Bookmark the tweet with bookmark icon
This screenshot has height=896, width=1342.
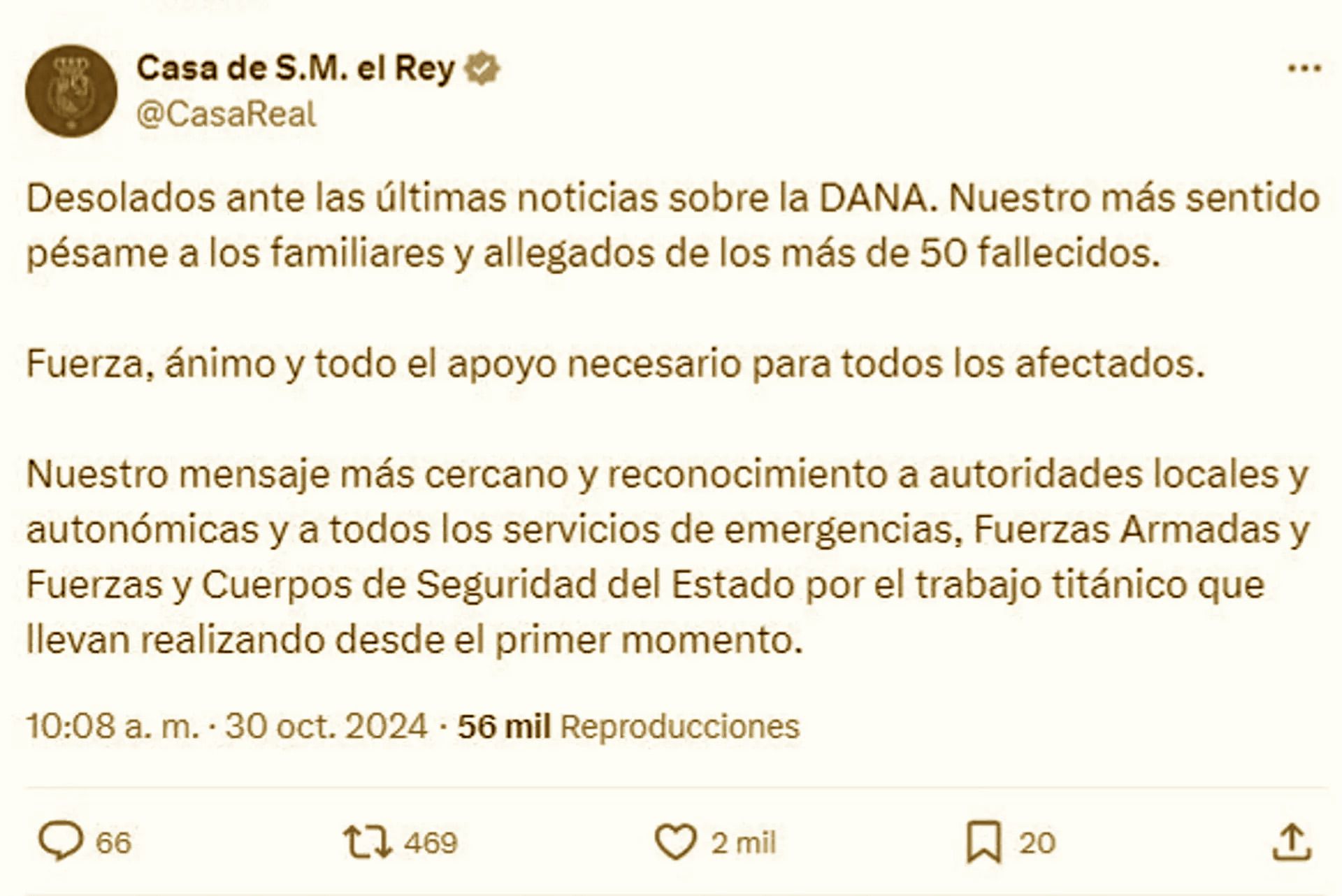[x=984, y=843]
